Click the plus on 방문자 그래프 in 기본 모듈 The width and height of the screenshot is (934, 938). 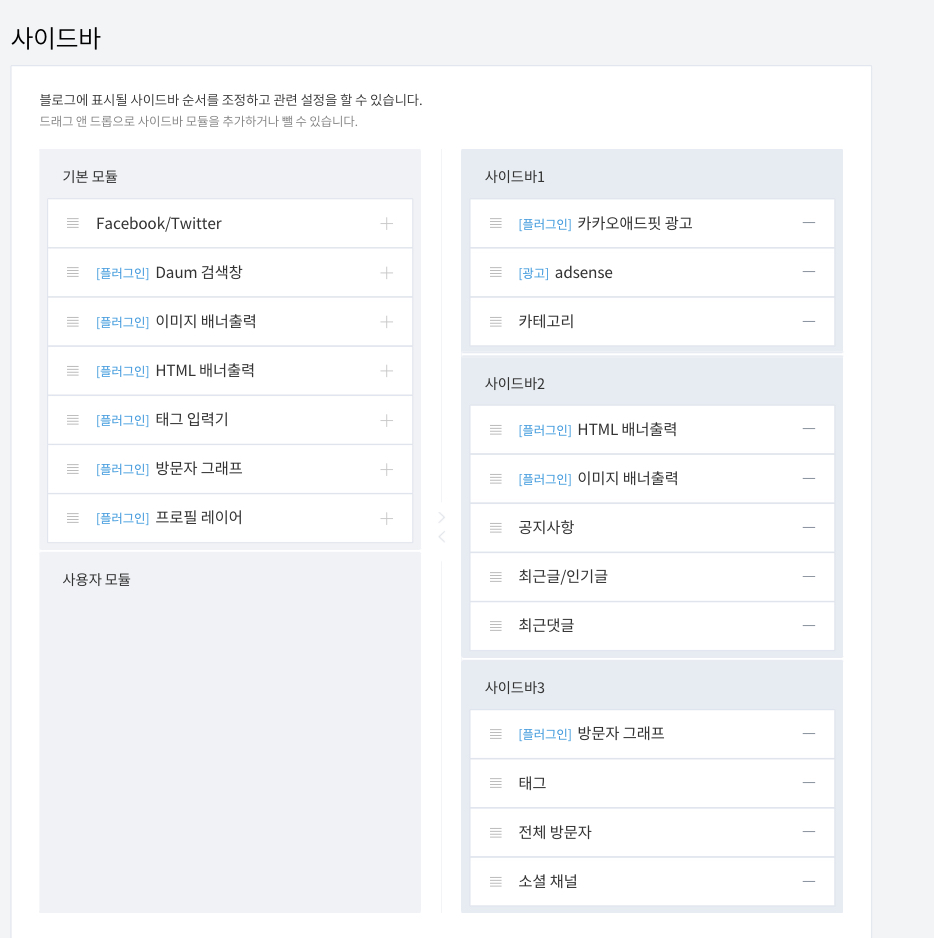(x=387, y=469)
